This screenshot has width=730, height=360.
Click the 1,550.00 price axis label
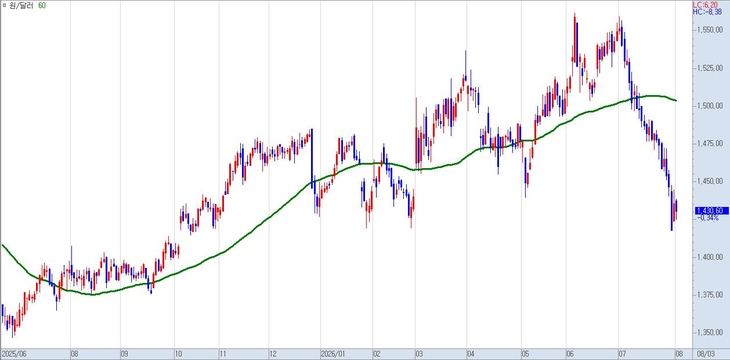click(x=710, y=29)
